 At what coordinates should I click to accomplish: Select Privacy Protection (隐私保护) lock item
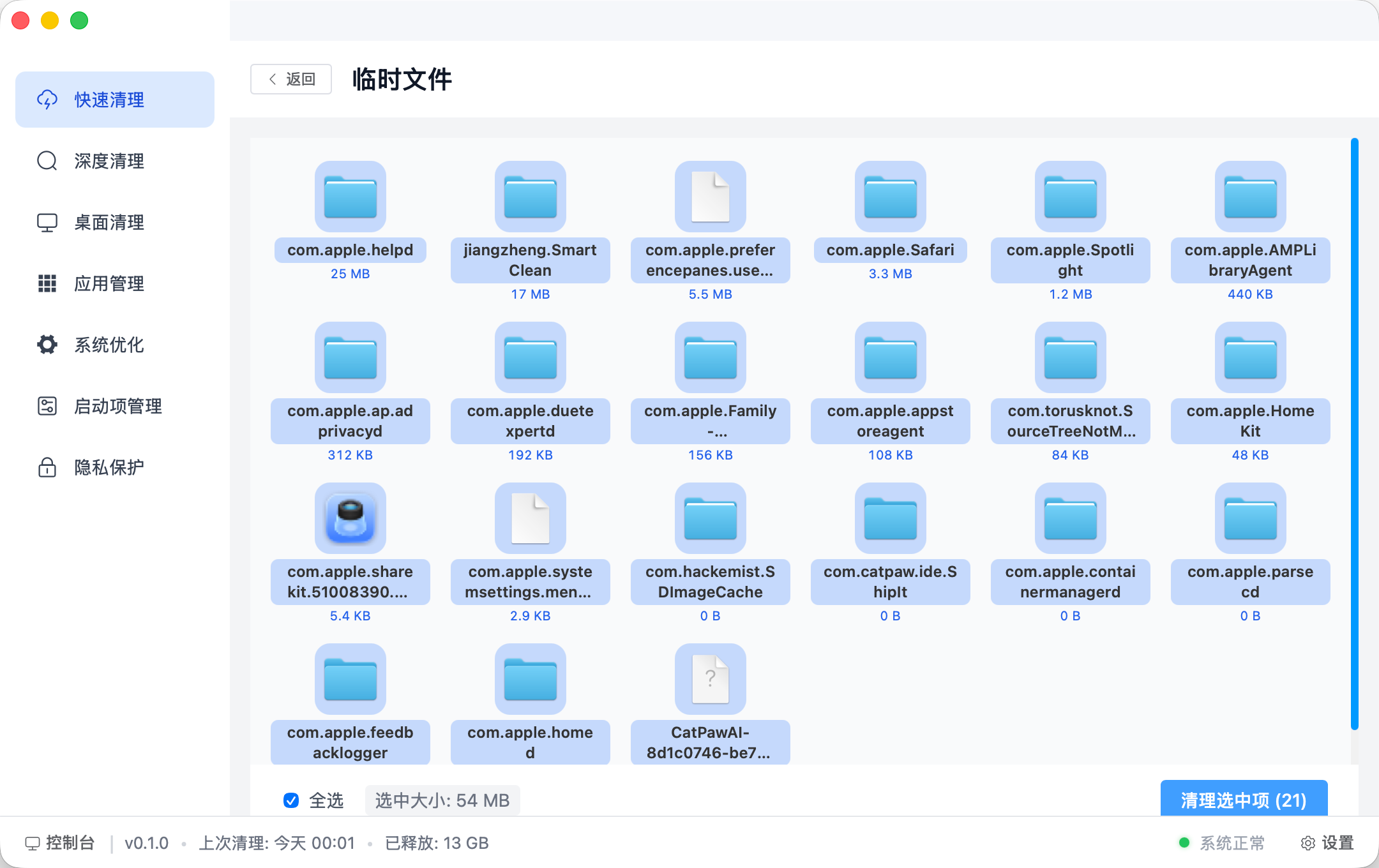coord(109,467)
